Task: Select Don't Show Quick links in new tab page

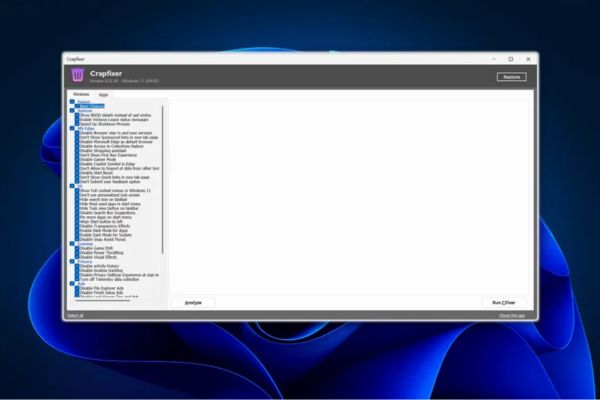Action: pos(114,178)
